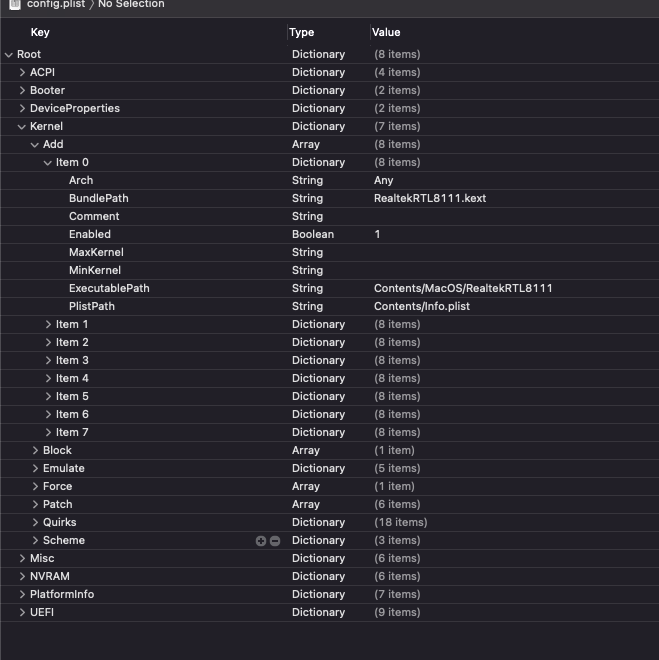Expand the Misc dictionary
Viewport: 659px width, 660px height.
[x=22, y=559]
